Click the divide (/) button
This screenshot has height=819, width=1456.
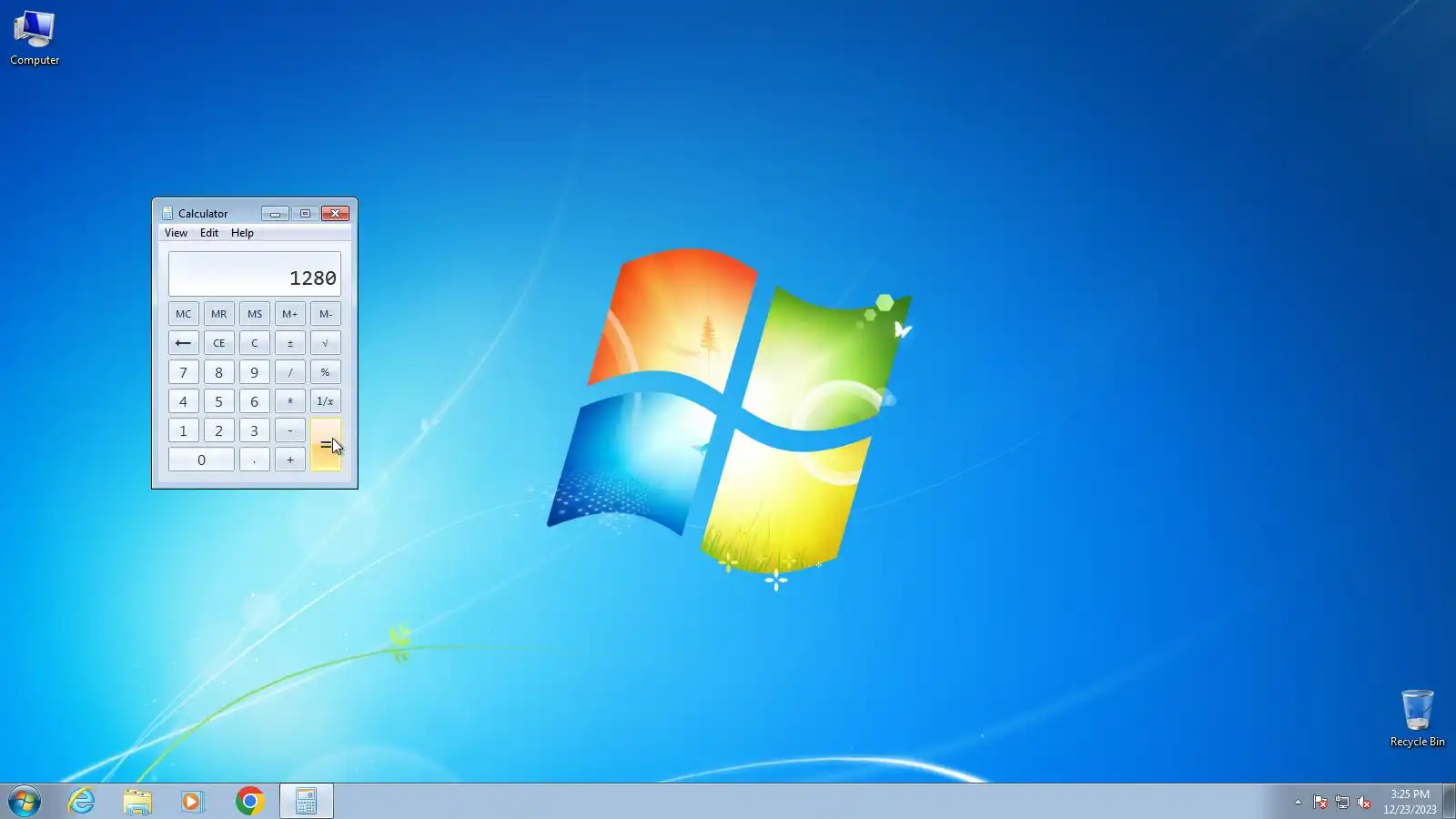290,372
